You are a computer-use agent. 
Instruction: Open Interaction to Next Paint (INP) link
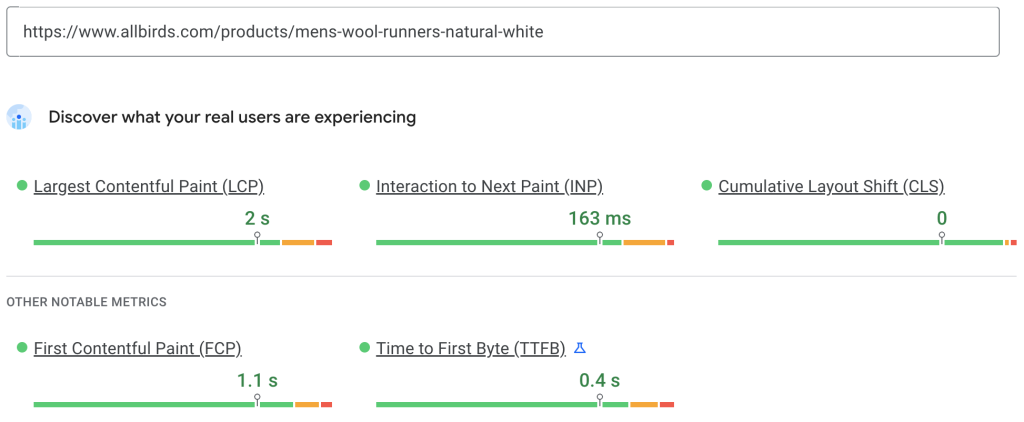coord(489,186)
